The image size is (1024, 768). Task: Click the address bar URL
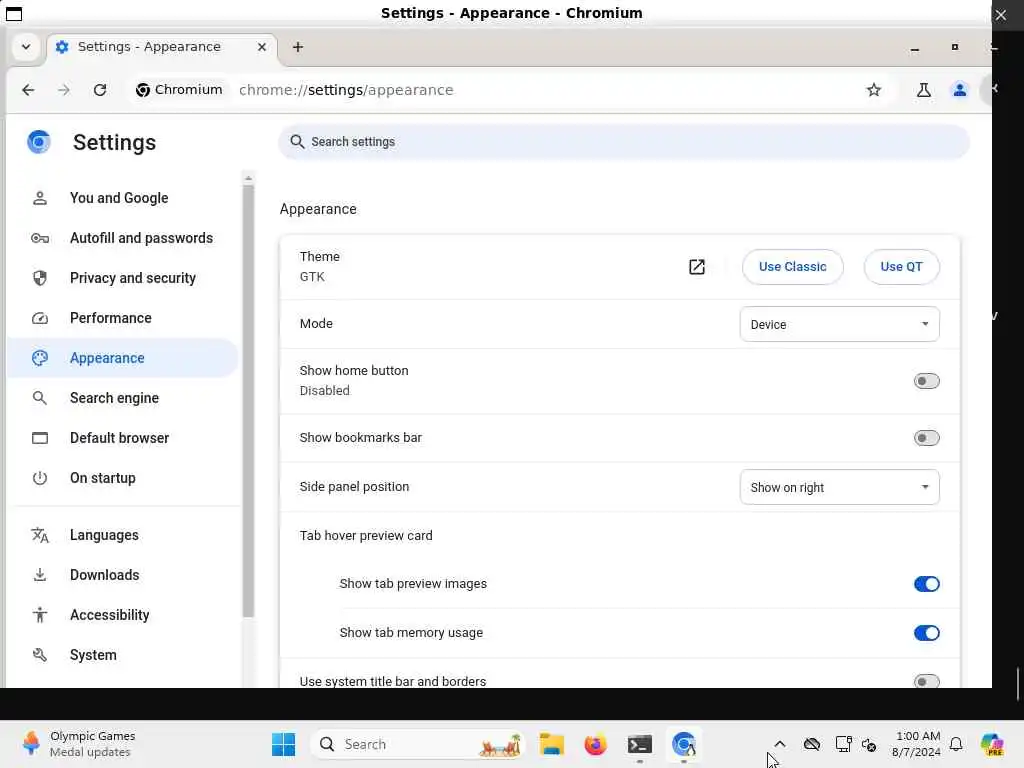(x=346, y=90)
